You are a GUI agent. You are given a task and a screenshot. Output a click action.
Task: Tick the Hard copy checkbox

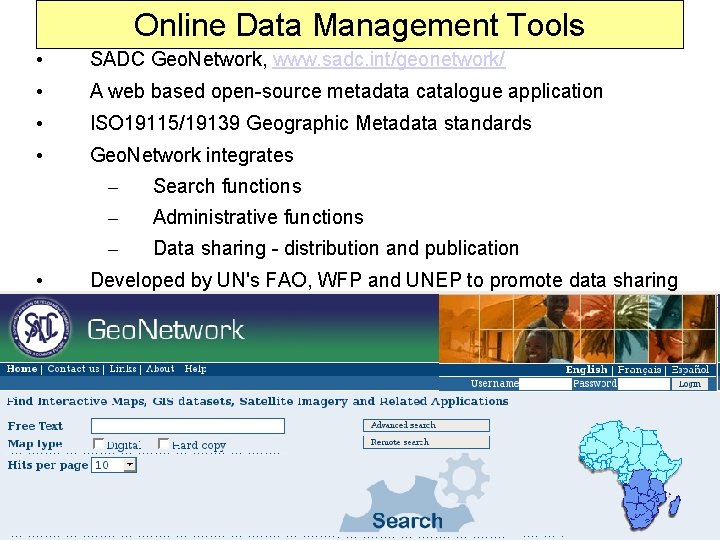tap(163, 444)
